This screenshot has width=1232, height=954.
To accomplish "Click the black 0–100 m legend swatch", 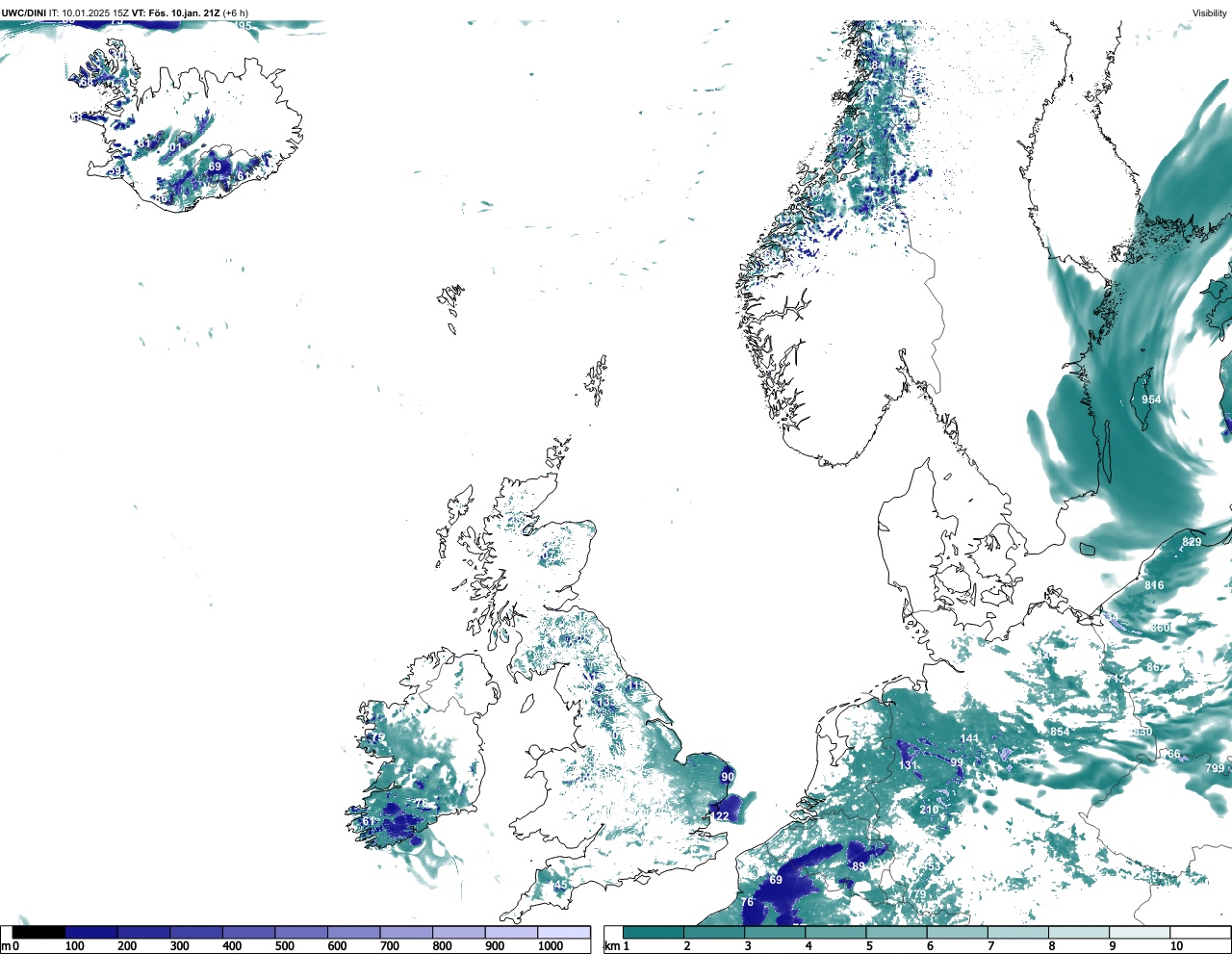I will [x=38, y=932].
